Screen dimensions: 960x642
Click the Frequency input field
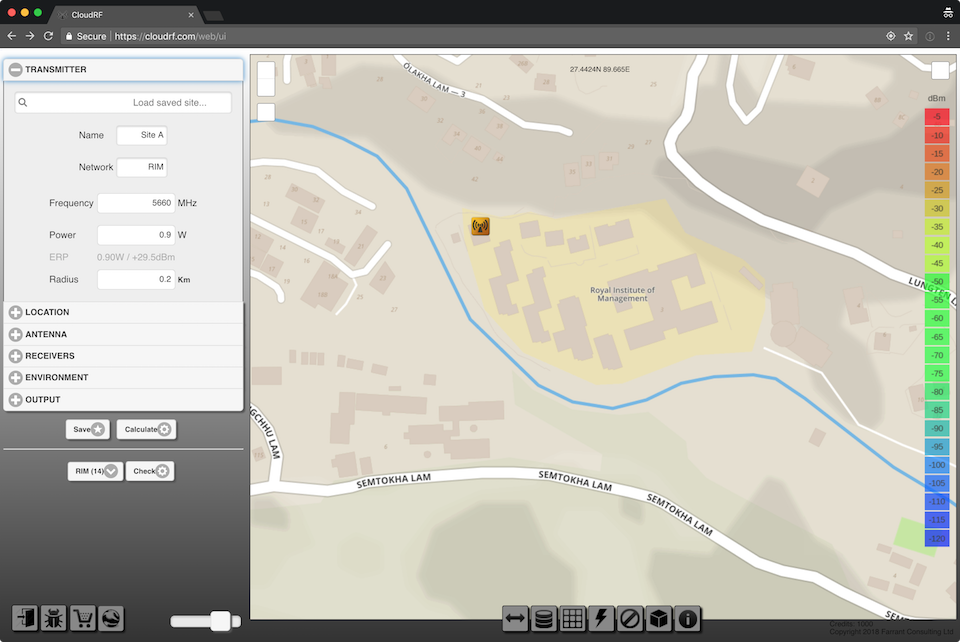(135, 202)
